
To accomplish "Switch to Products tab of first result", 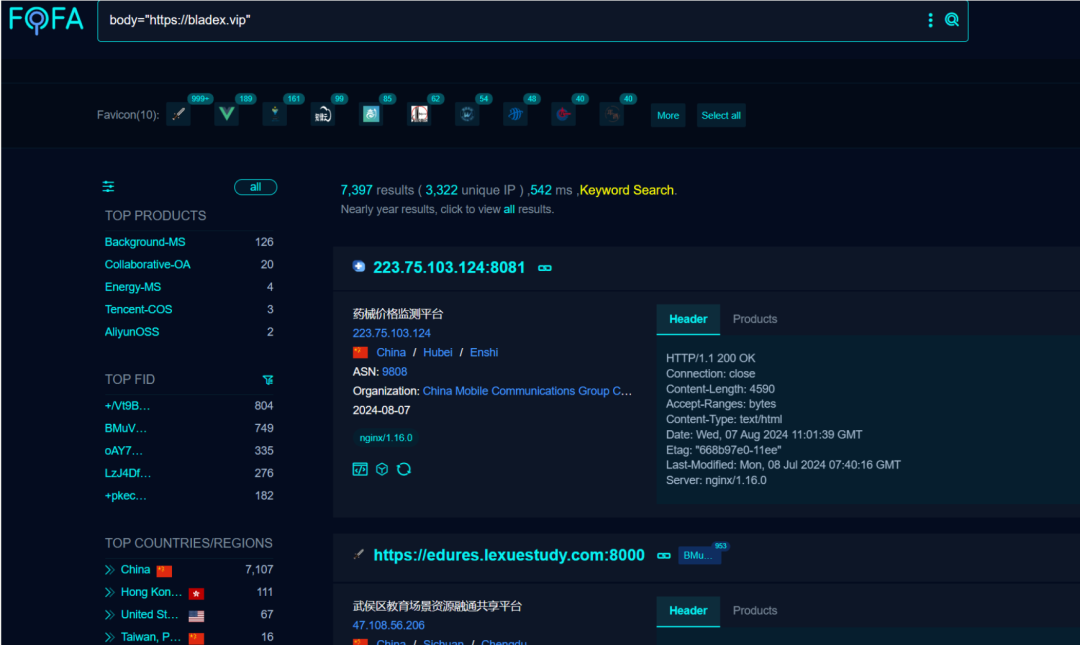I will pyautogui.click(x=755, y=319).
